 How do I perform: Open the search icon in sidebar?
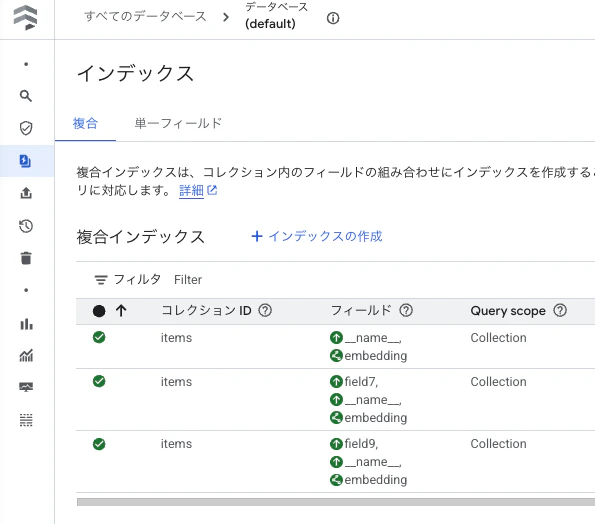point(26,96)
